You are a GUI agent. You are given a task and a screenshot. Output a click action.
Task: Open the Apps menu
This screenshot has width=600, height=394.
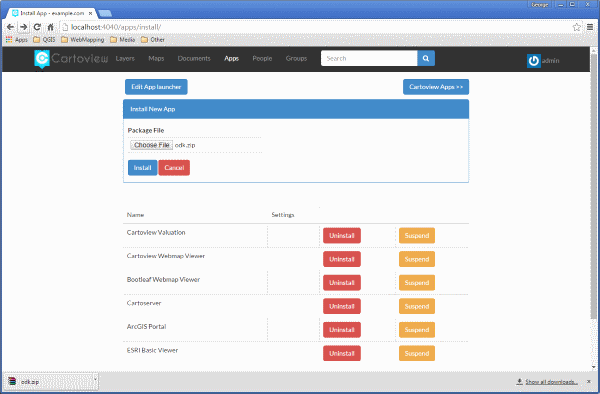(232, 58)
